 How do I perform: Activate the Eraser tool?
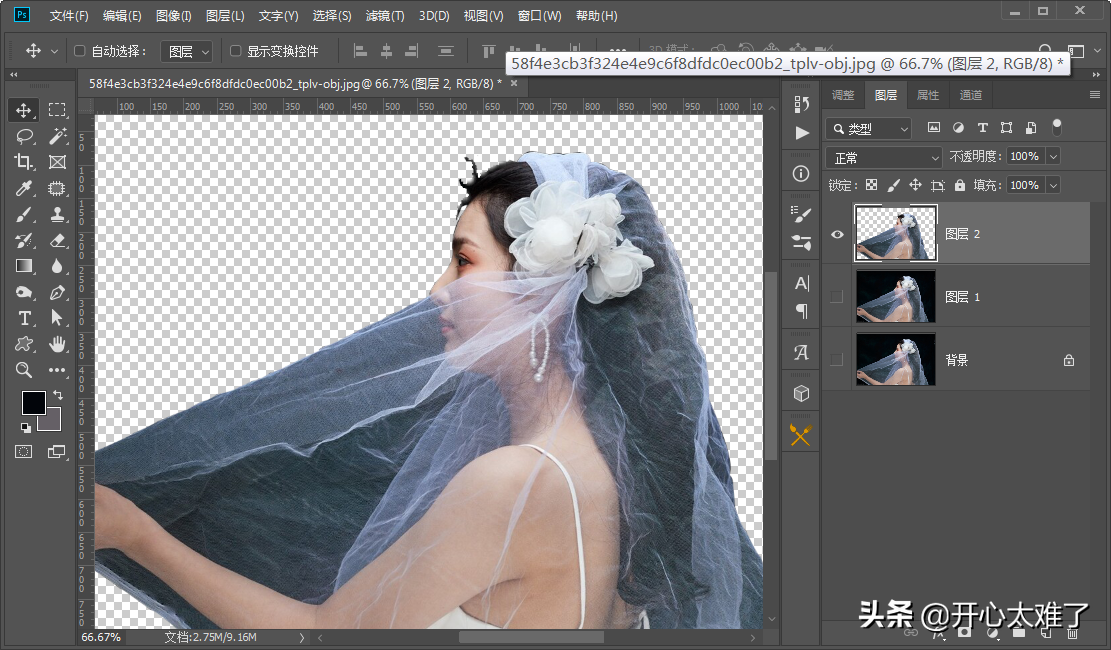(57, 240)
